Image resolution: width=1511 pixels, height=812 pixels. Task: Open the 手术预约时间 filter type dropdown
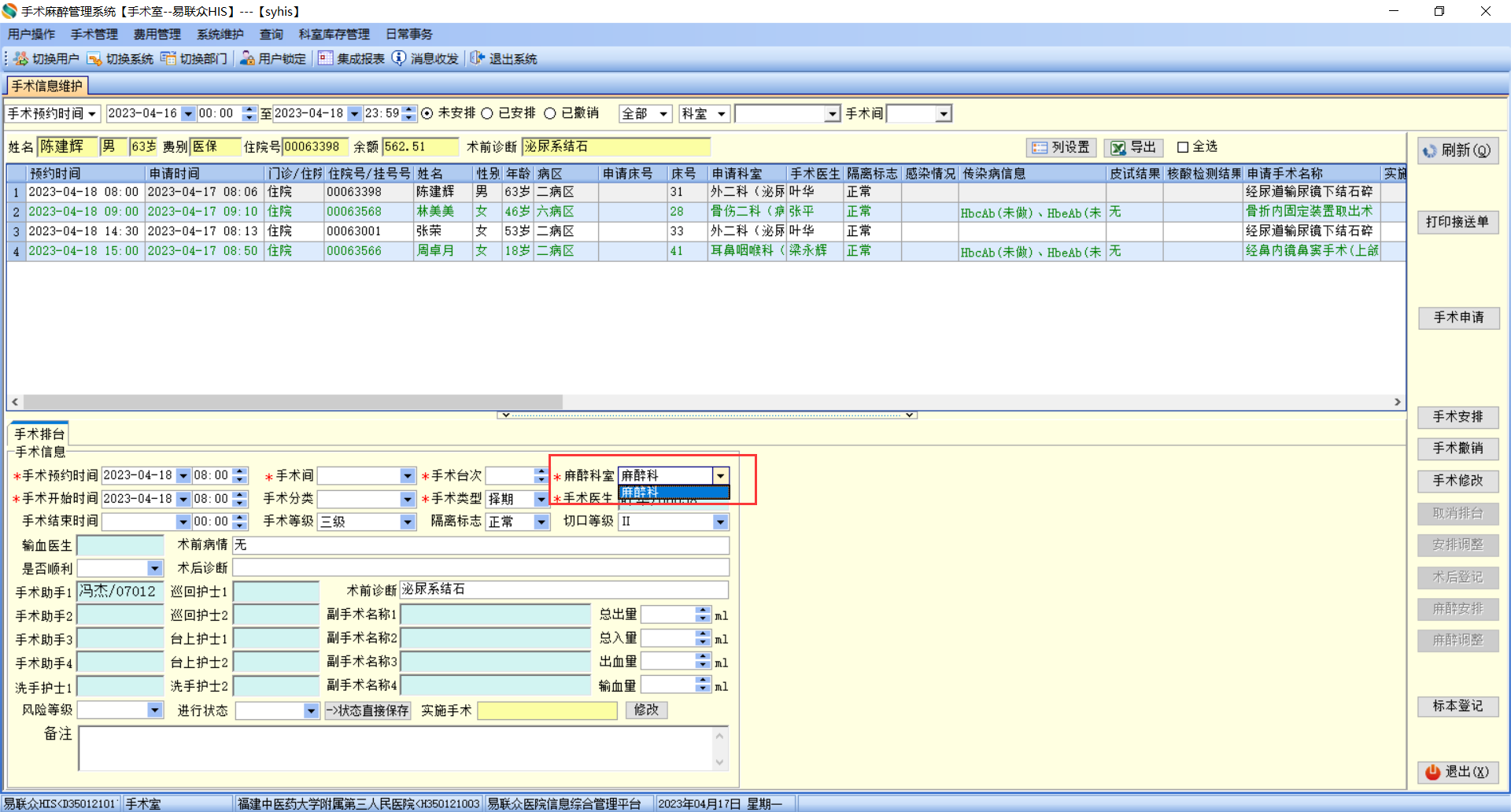[x=92, y=114]
